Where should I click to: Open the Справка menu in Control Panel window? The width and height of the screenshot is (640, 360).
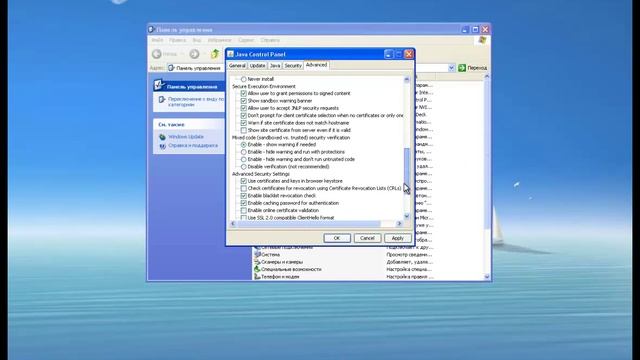click(270, 40)
